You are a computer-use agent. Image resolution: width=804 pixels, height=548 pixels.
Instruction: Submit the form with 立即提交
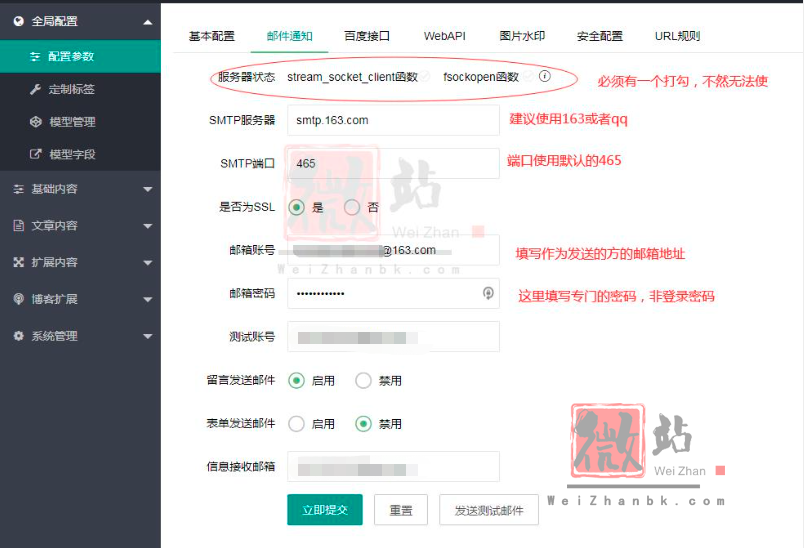pos(325,510)
